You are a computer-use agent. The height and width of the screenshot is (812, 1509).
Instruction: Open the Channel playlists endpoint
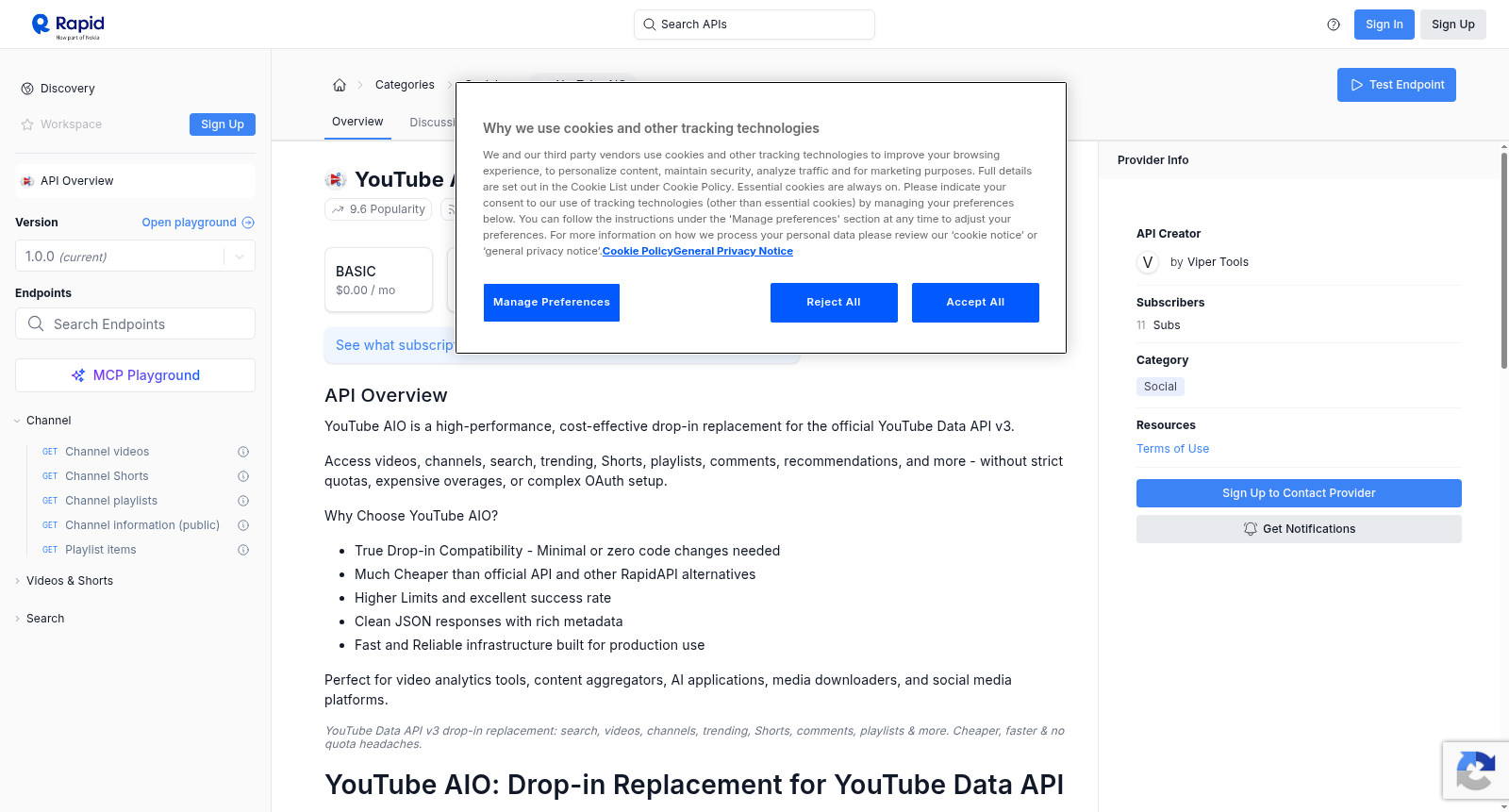[x=111, y=501]
